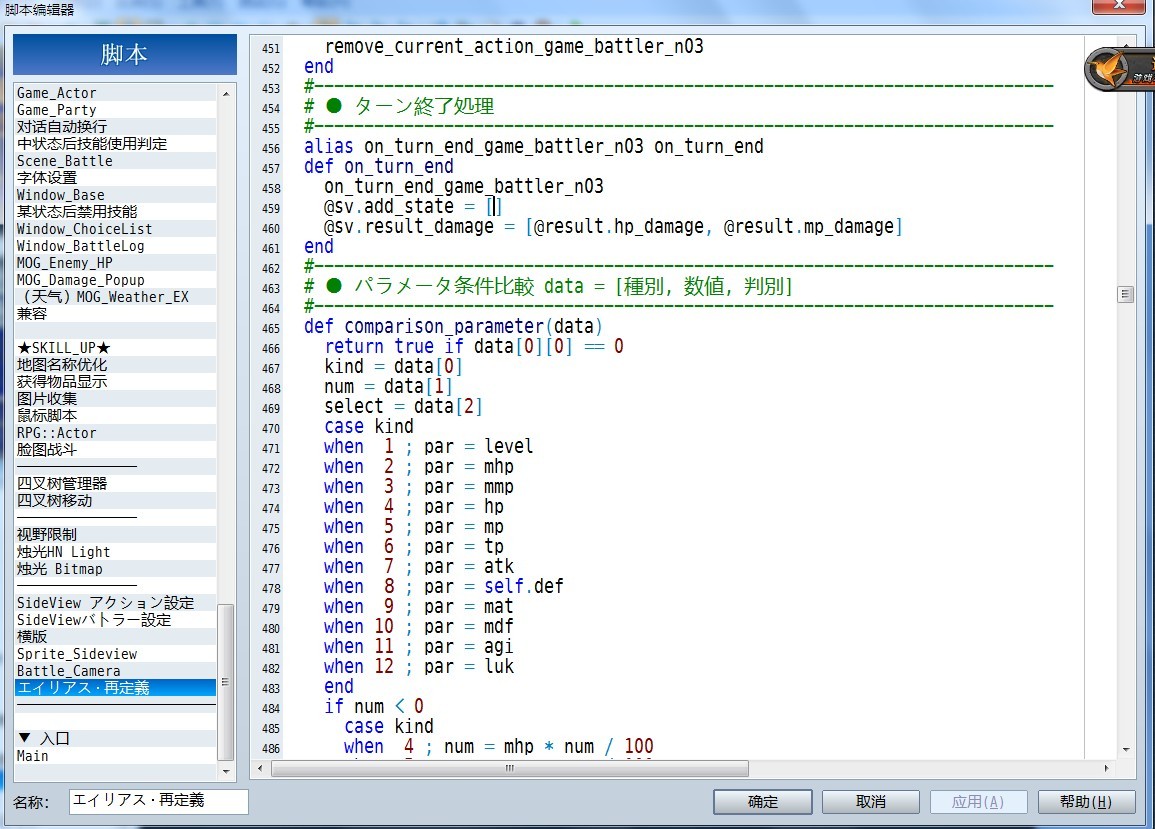1155x829 pixels.
Task: Click the code horizontal scrollbar right arrow
Action: click(1106, 768)
